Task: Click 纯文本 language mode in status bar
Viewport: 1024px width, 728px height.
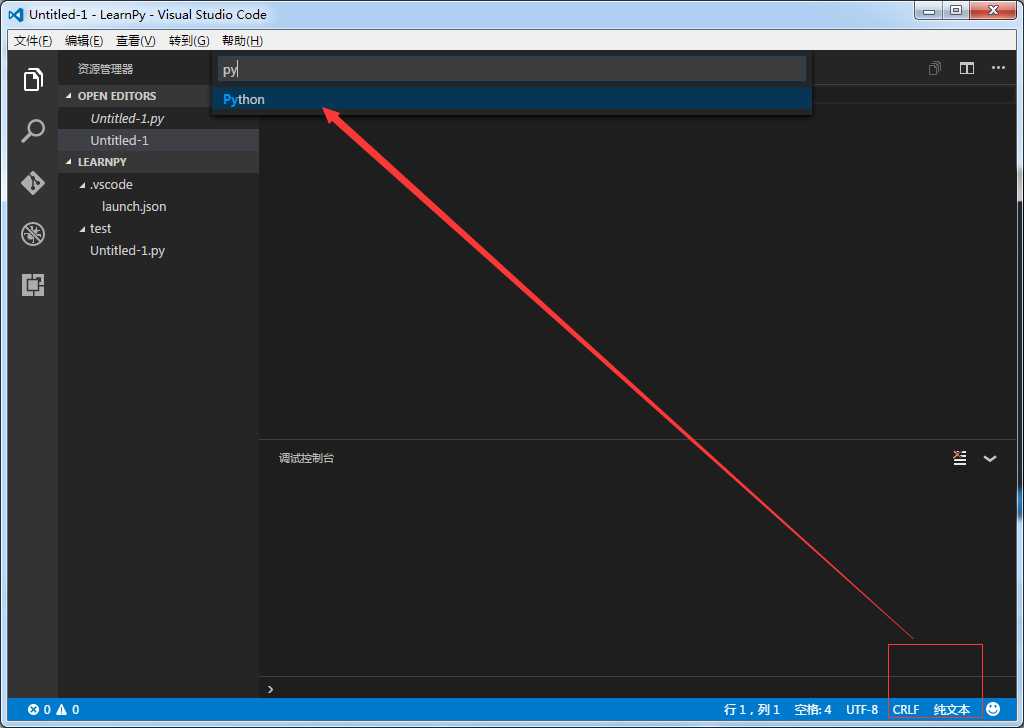Action: point(952,710)
